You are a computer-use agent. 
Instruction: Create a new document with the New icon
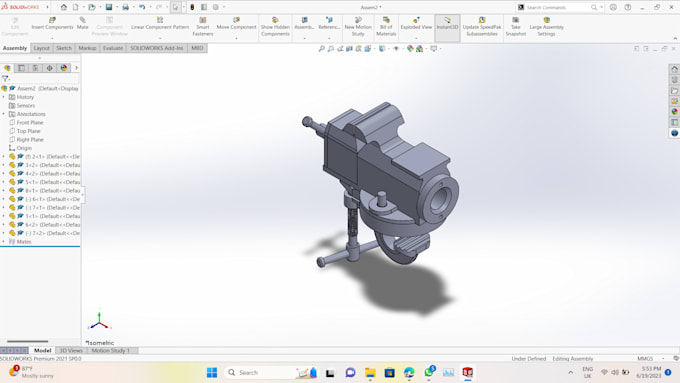75,7
